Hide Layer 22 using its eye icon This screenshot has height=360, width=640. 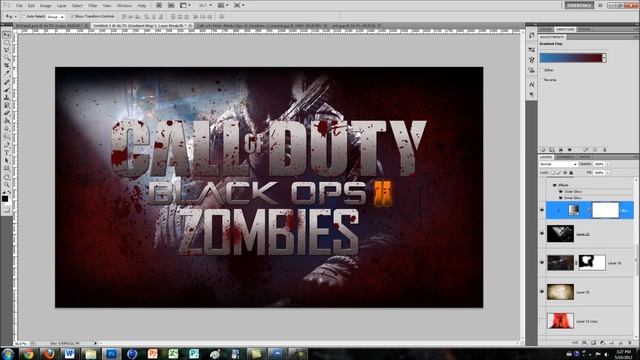click(x=542, y=234)
